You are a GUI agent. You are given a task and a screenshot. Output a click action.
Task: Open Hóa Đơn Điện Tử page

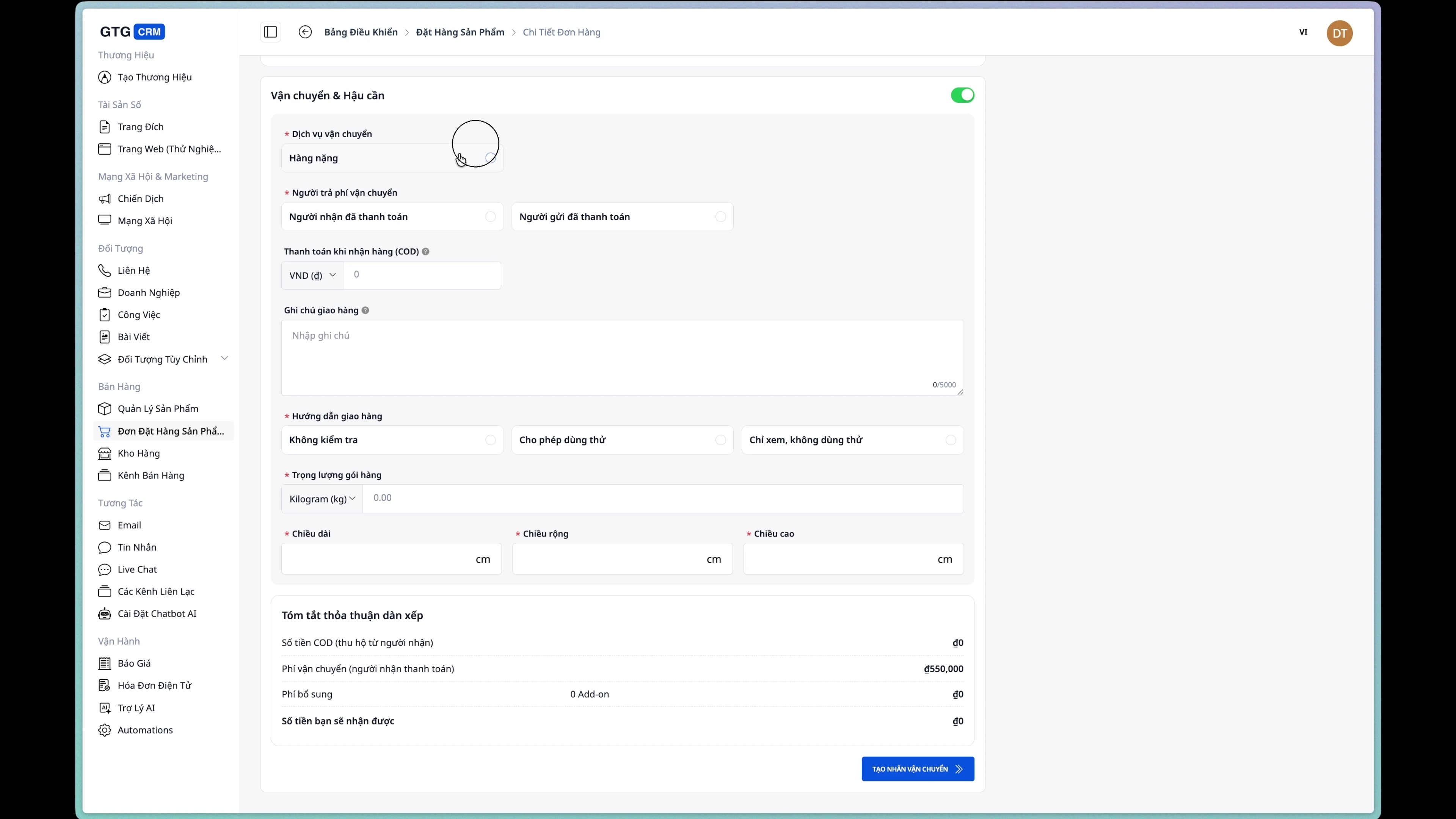[x=154, y=685]
